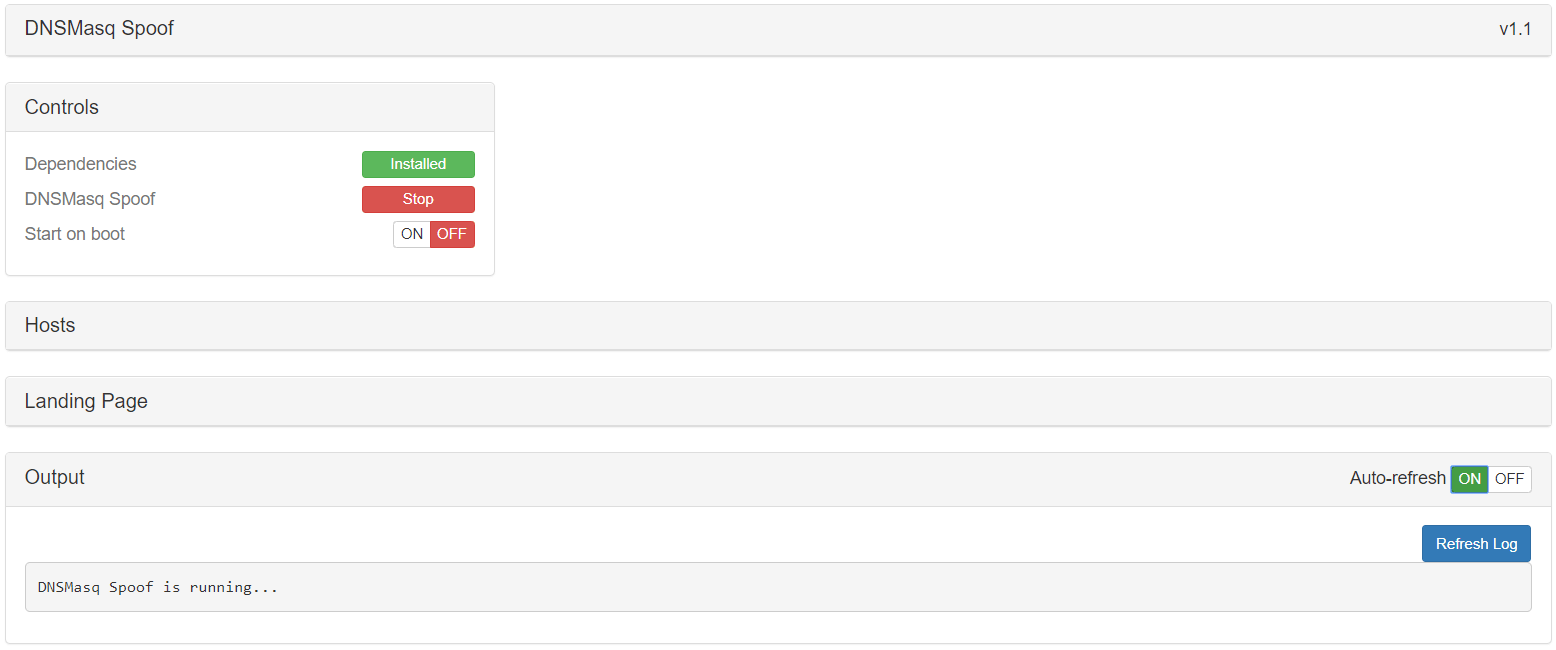Click the Start on boot label
This screenshot has width=1556, height=650.
[75, 234]
